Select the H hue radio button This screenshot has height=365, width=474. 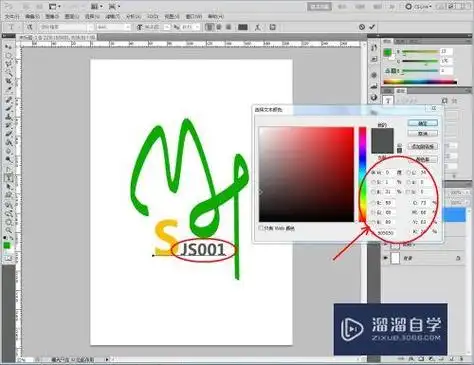[x=373, y=173]
